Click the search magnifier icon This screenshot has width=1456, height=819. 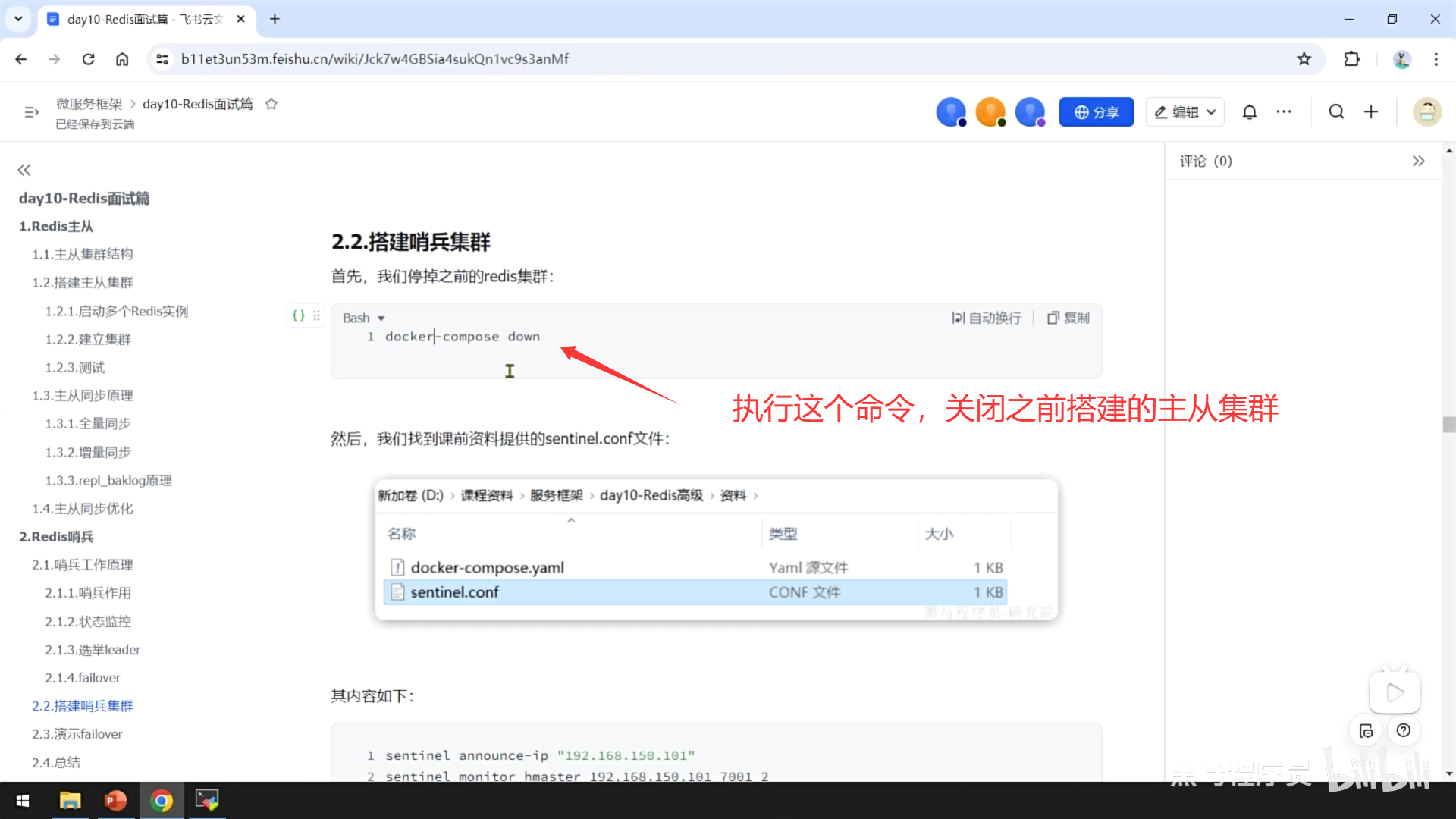coord(1336,112)
